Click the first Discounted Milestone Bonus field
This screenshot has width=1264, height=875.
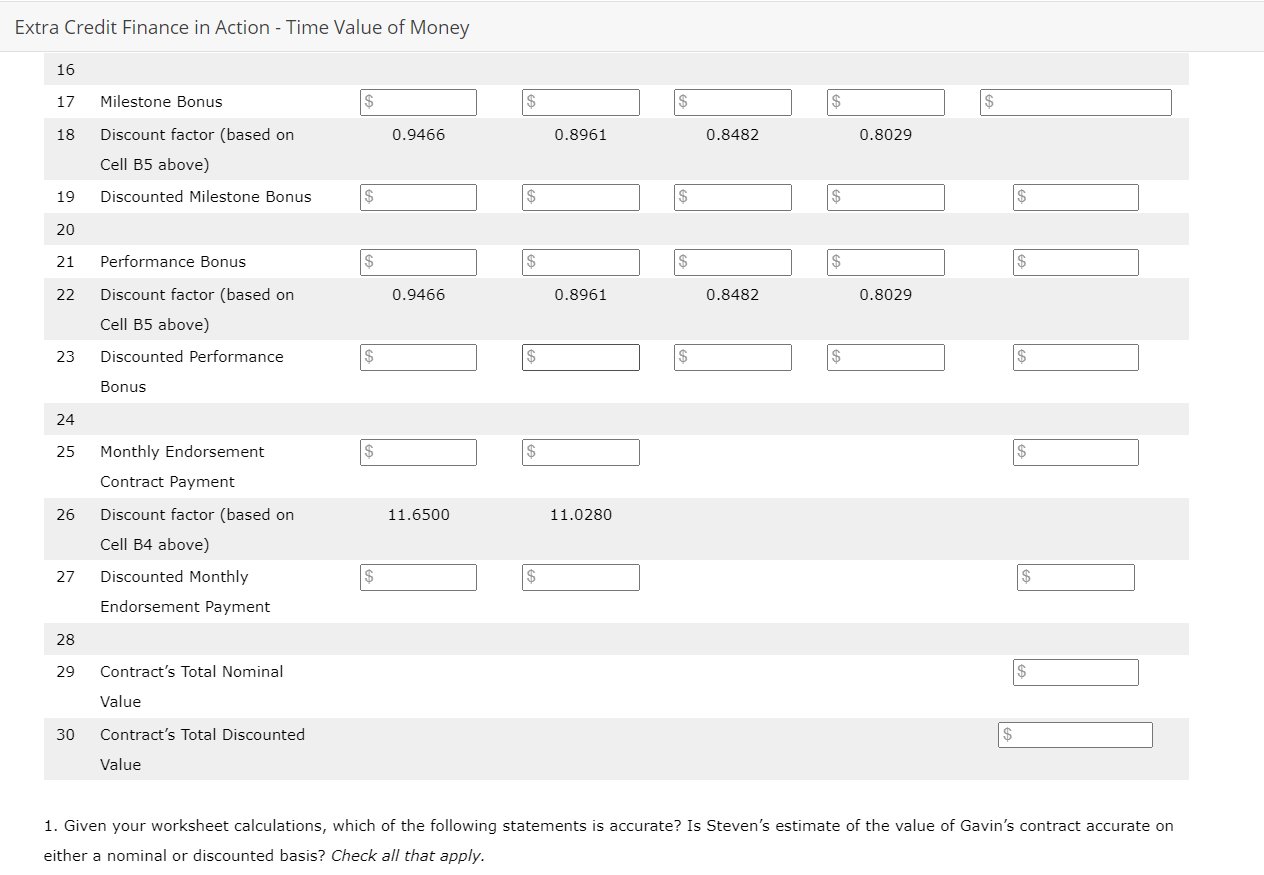click(418, 197)
